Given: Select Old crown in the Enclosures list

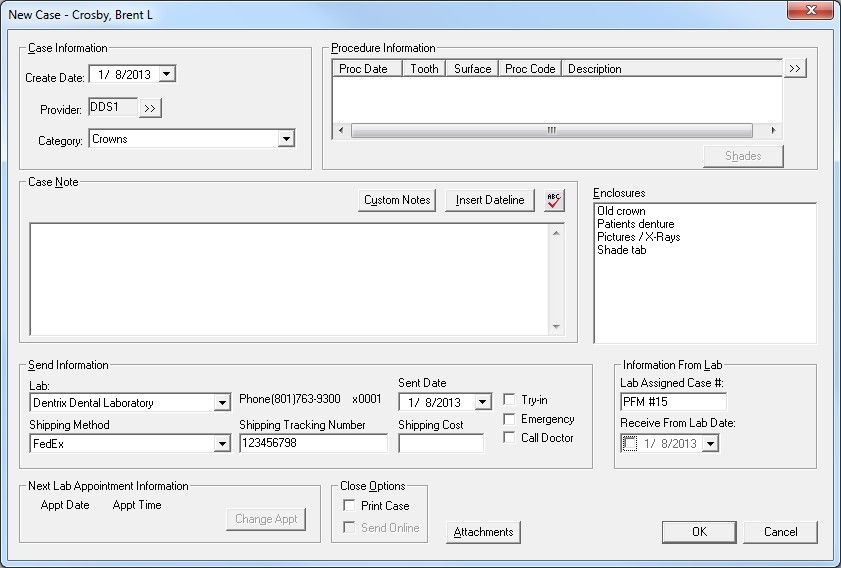Looking at the screenshot, I should click(621, 212).
